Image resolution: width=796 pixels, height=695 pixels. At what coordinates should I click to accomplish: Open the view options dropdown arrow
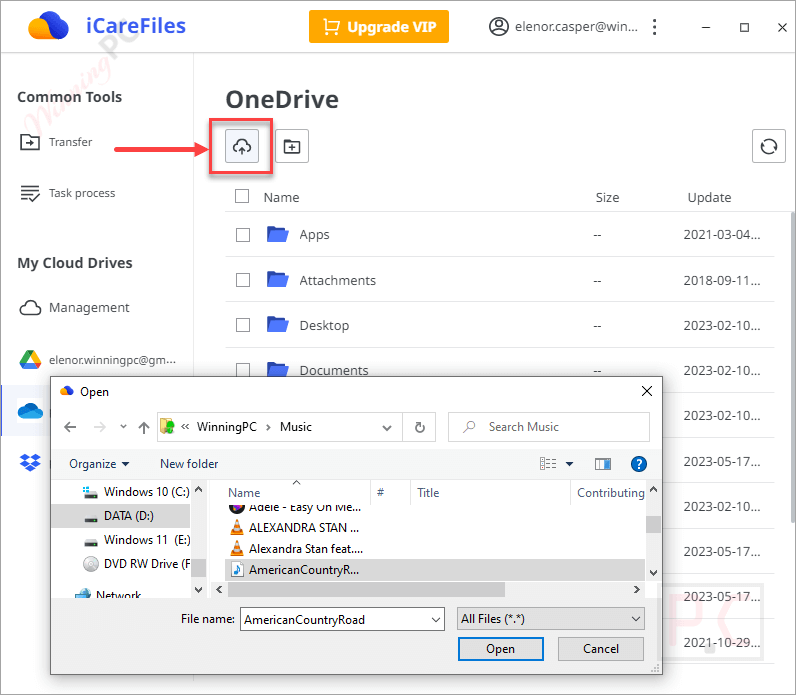pos(570,464)
